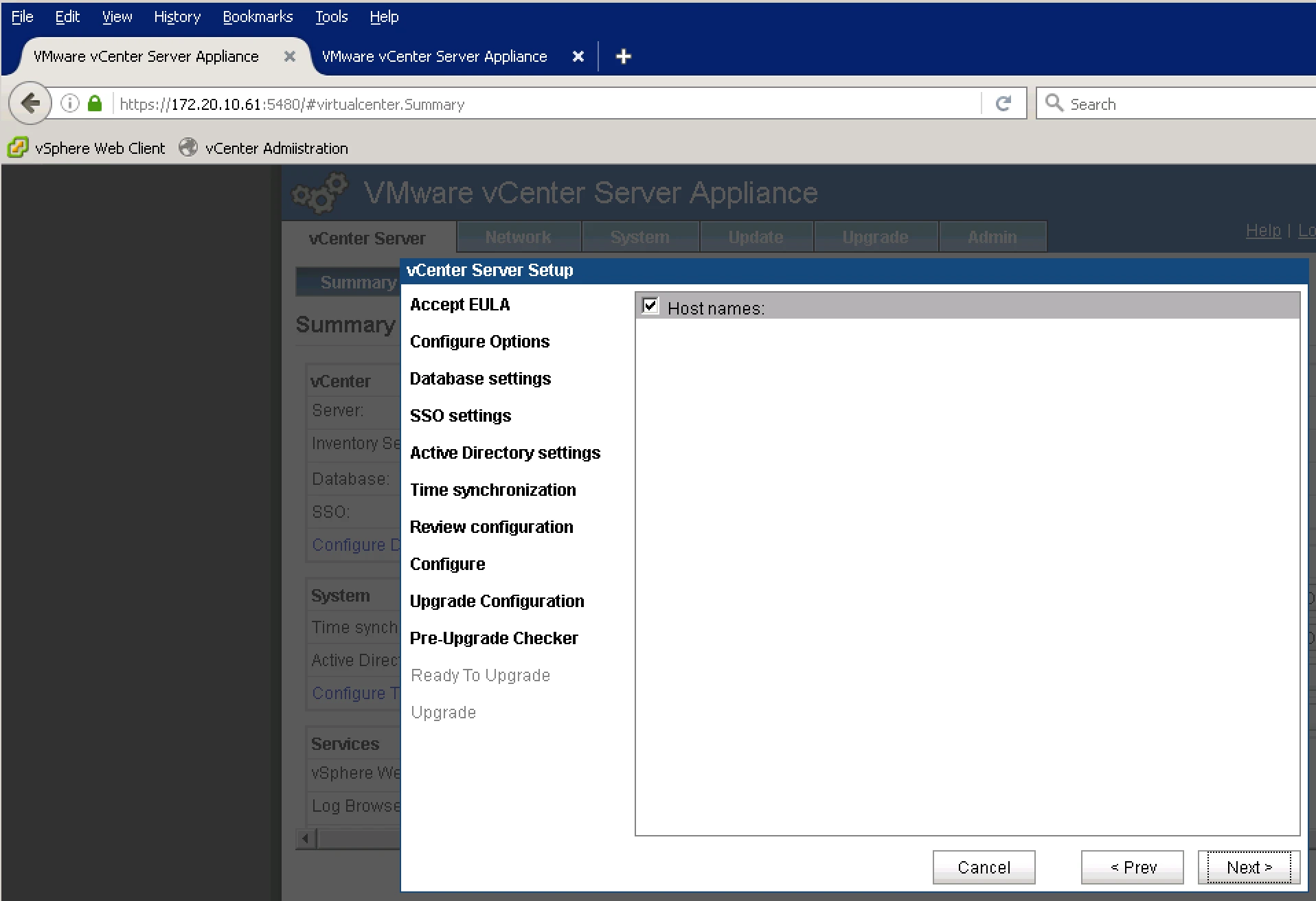Screen dimensions: 1316x901
Task: Click the Cancel button
Action: pos(984,867)
